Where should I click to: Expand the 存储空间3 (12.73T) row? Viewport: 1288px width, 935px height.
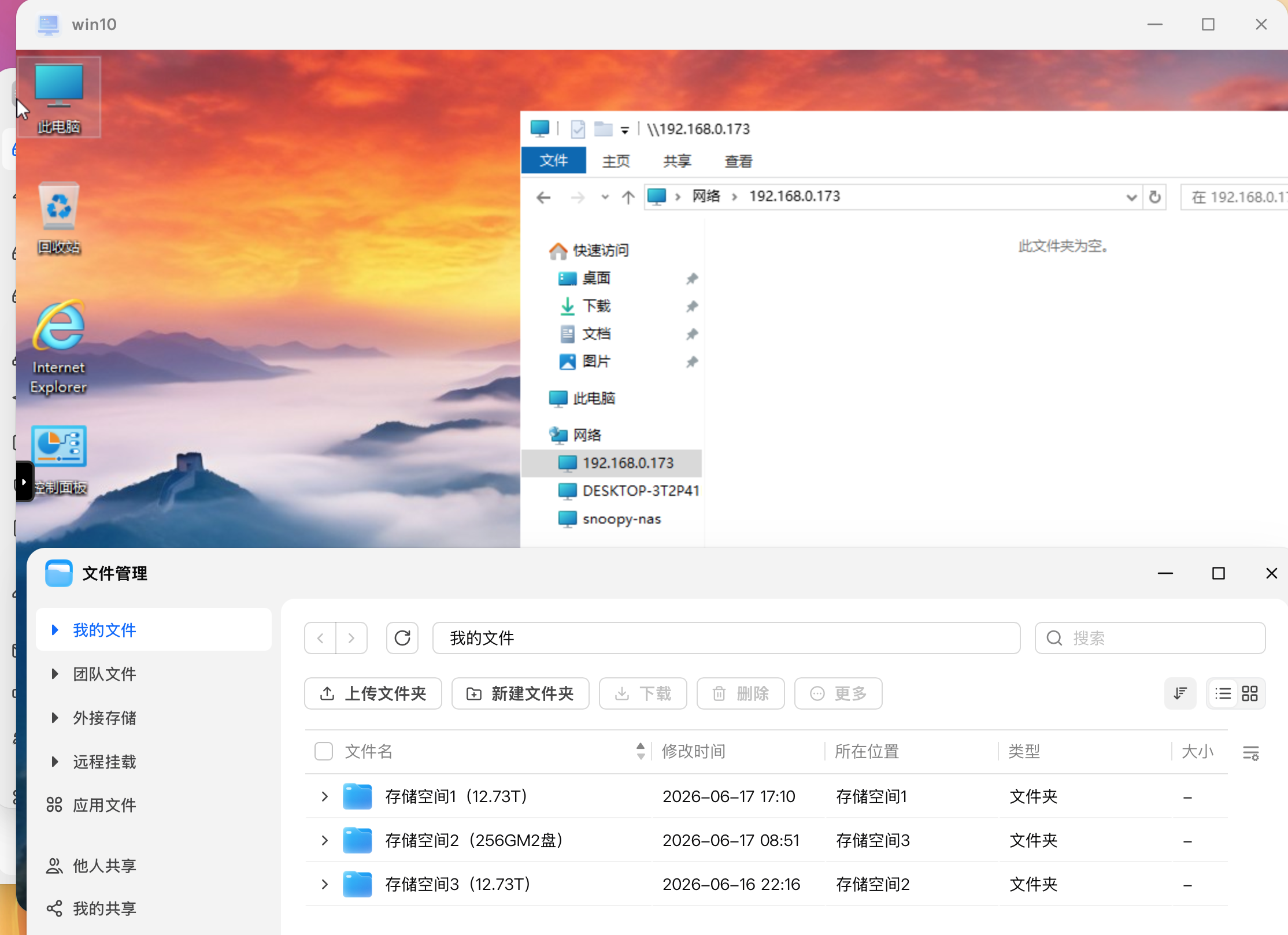click(x=325, y=884)
